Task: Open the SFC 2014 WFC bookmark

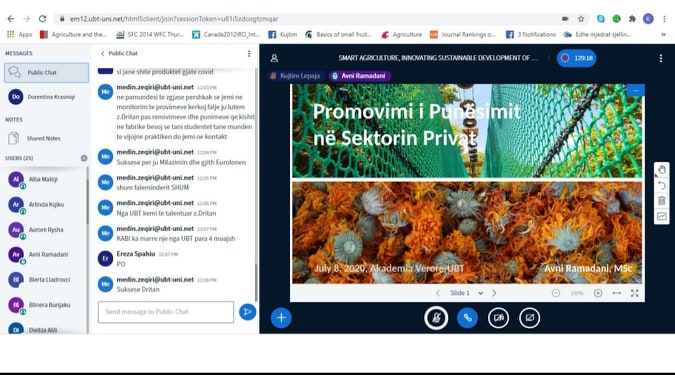Action: click(150, 34)
